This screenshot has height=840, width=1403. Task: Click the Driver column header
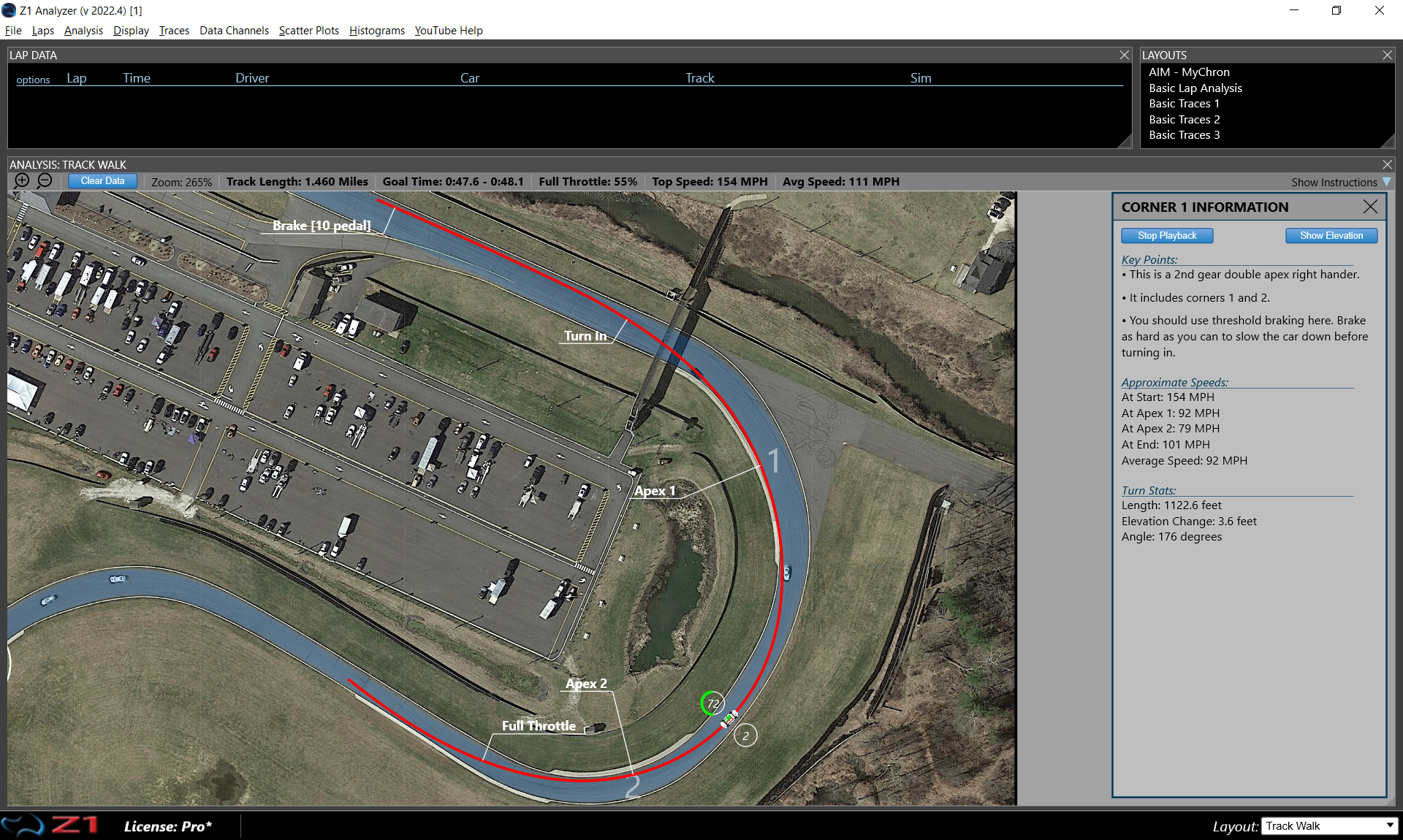point(252,78)
